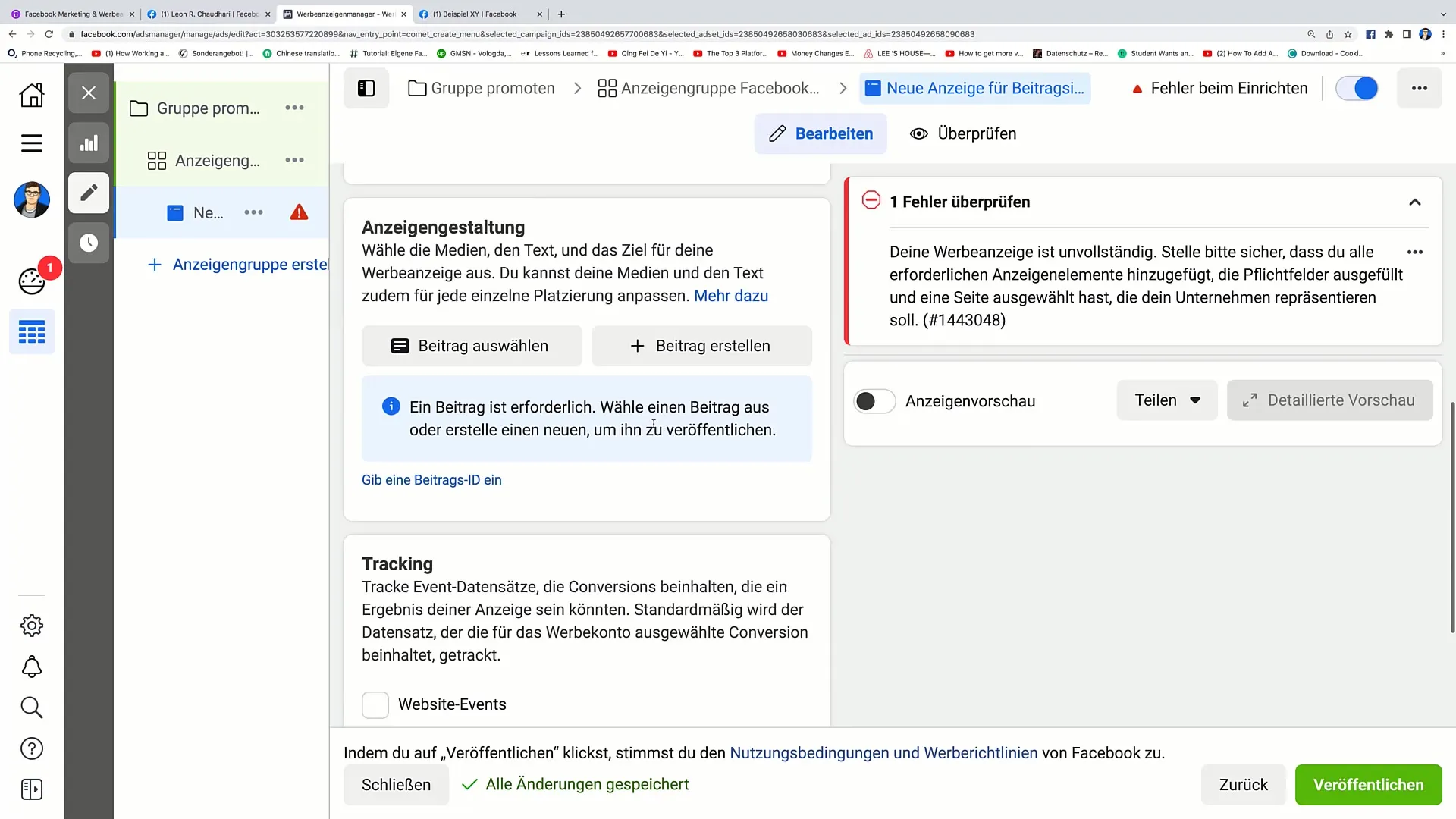Click the Beitrag auswählen button
Viewport: 1456px width, 819px height.
[x=472, y=346]
